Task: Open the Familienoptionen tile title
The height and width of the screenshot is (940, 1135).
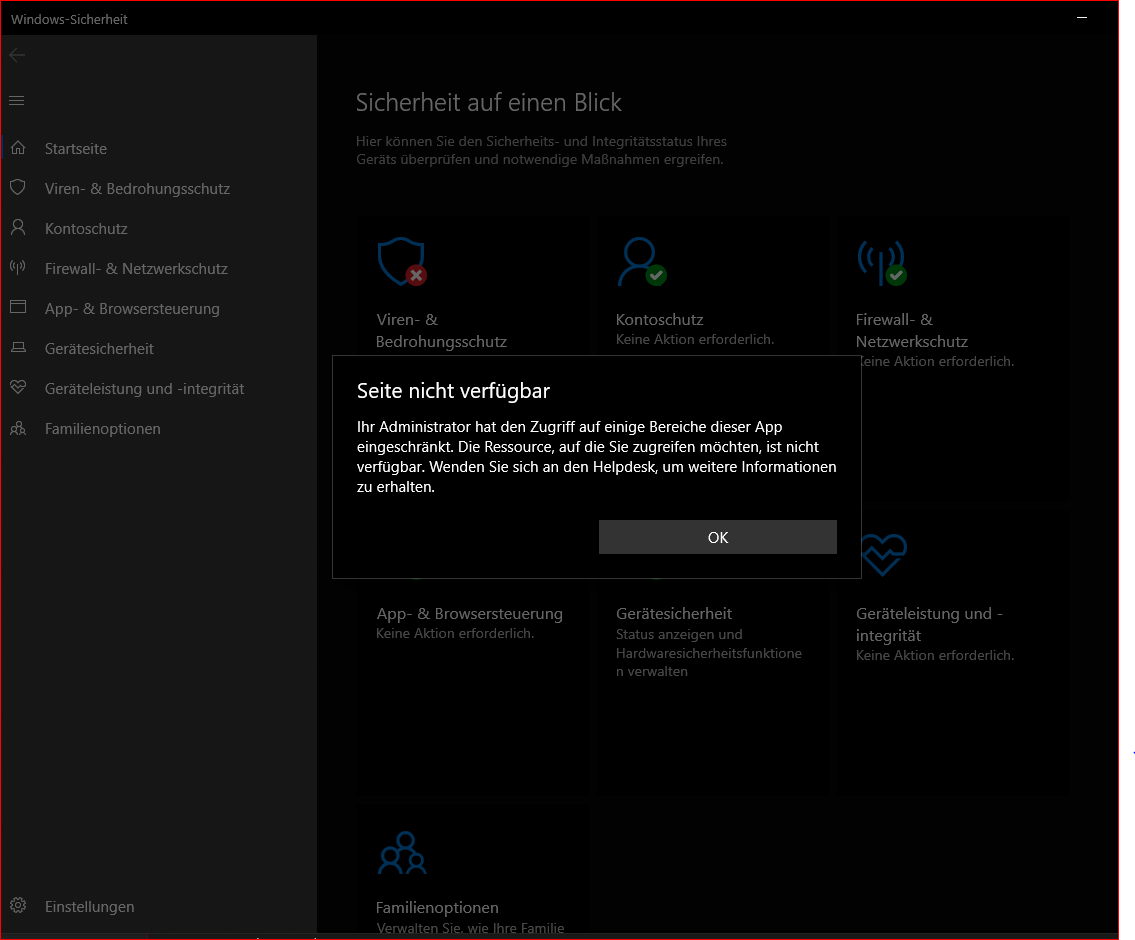Action: pyautogui.click(x=437, y=907)
